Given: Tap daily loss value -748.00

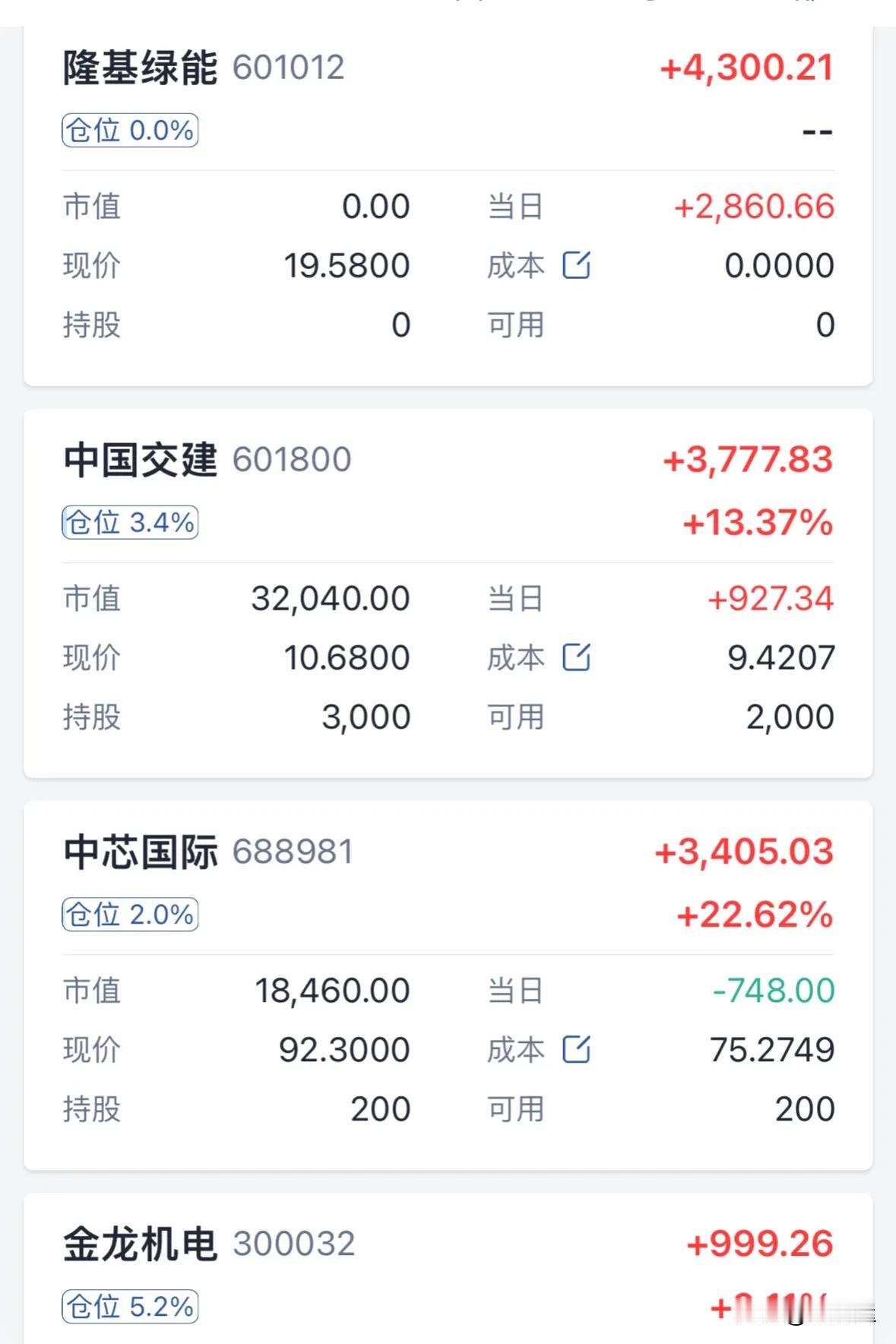Looking at the screenshot, I should 774,991.
